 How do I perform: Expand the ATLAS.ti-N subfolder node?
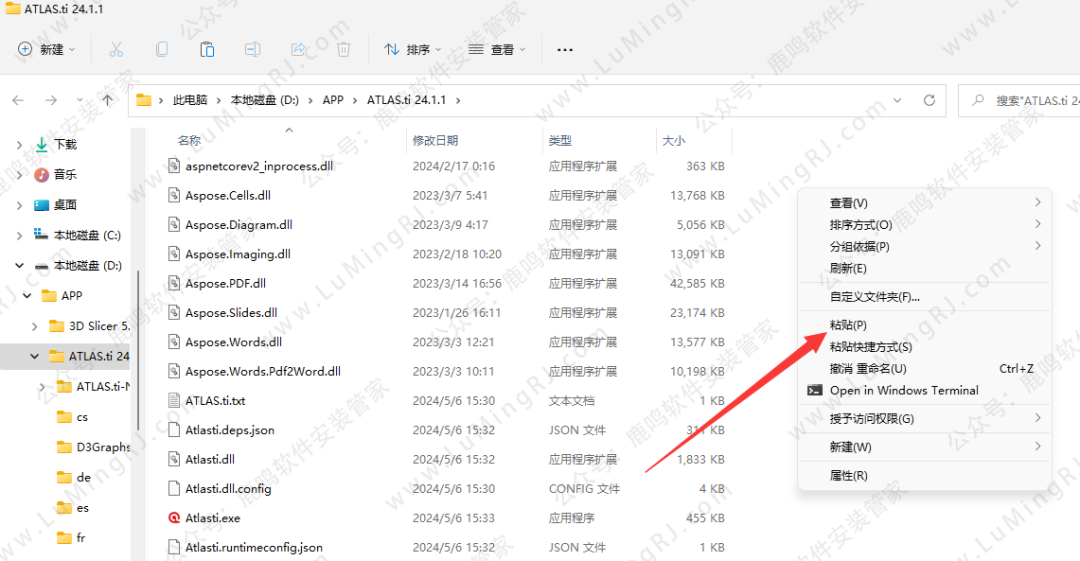(x=43, y=387)
